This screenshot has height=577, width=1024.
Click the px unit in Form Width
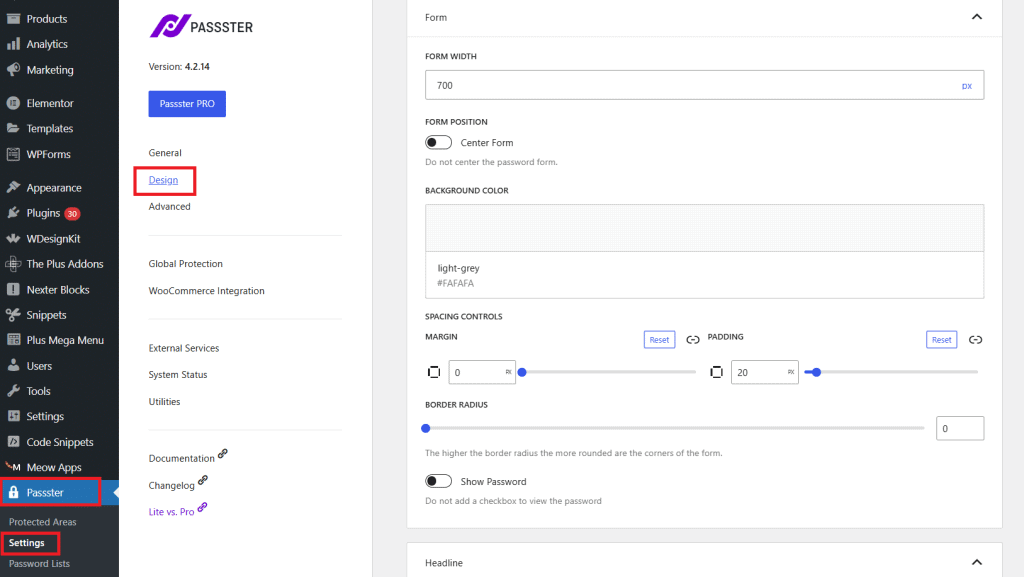(967, 86)
